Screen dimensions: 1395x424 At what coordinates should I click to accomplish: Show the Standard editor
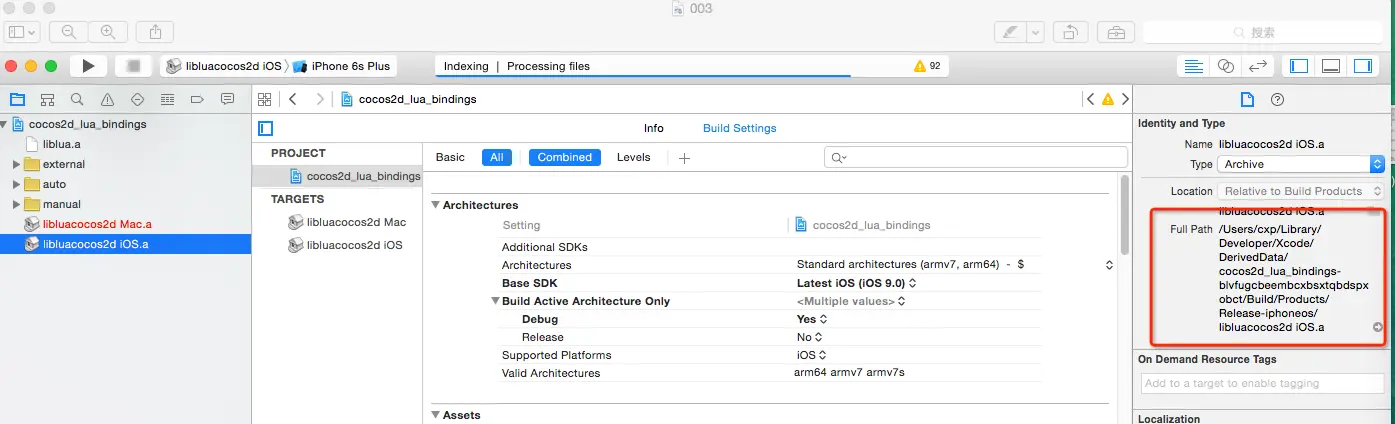tap(1193, 66)
